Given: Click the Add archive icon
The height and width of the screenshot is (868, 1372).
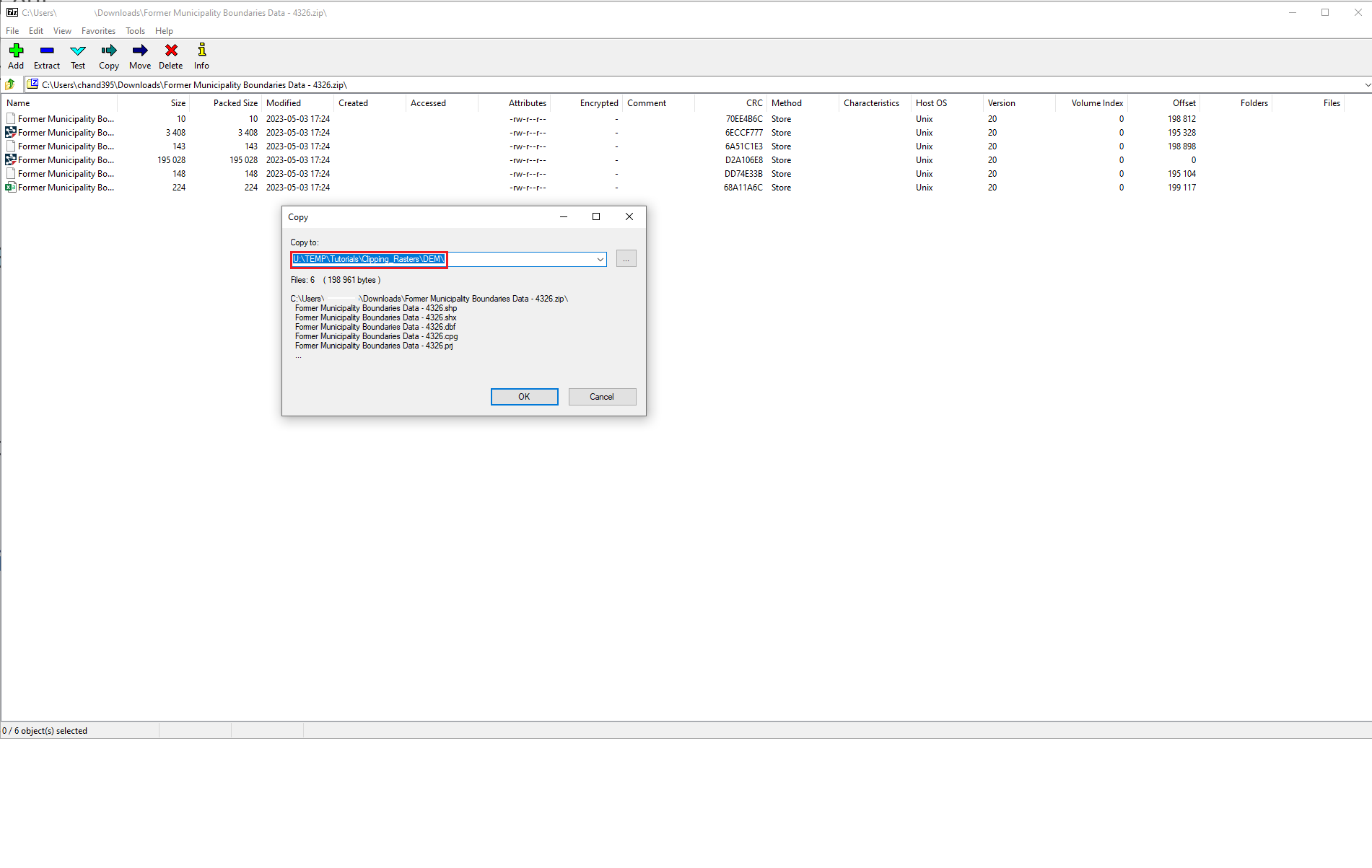Looking at the screenshot, I should pos(15,56).
